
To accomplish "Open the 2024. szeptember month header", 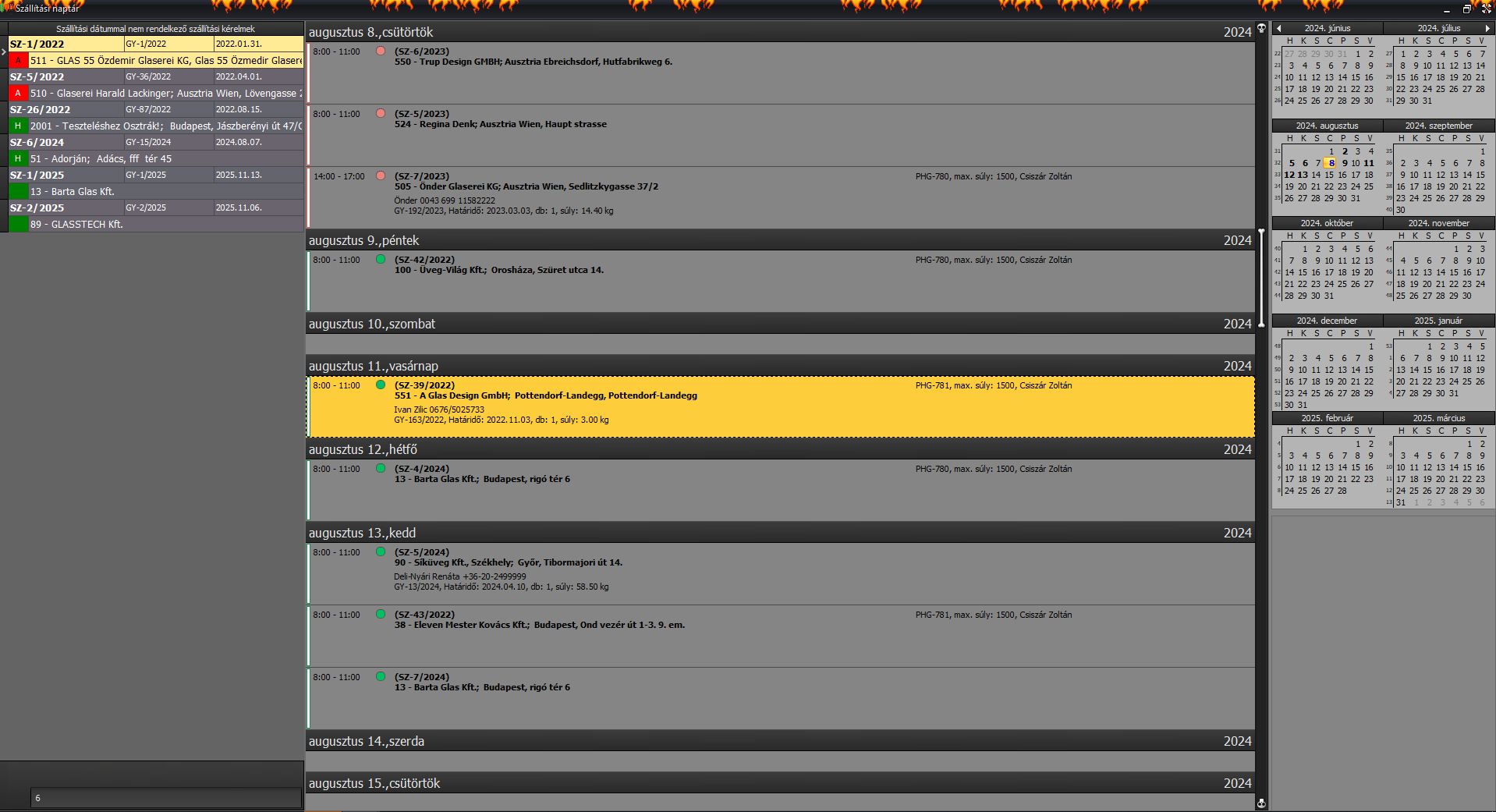I will 1438,126.
